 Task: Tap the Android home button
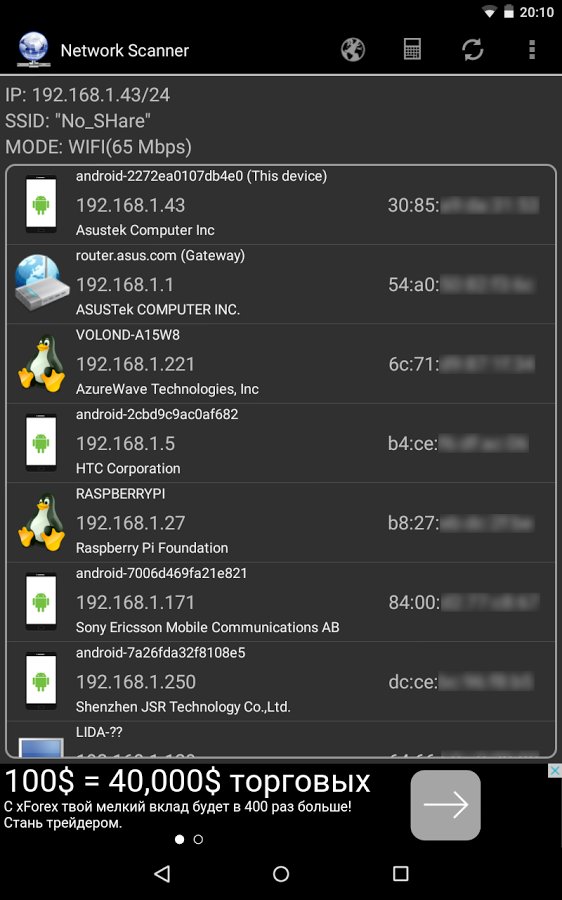pos(281,874)
